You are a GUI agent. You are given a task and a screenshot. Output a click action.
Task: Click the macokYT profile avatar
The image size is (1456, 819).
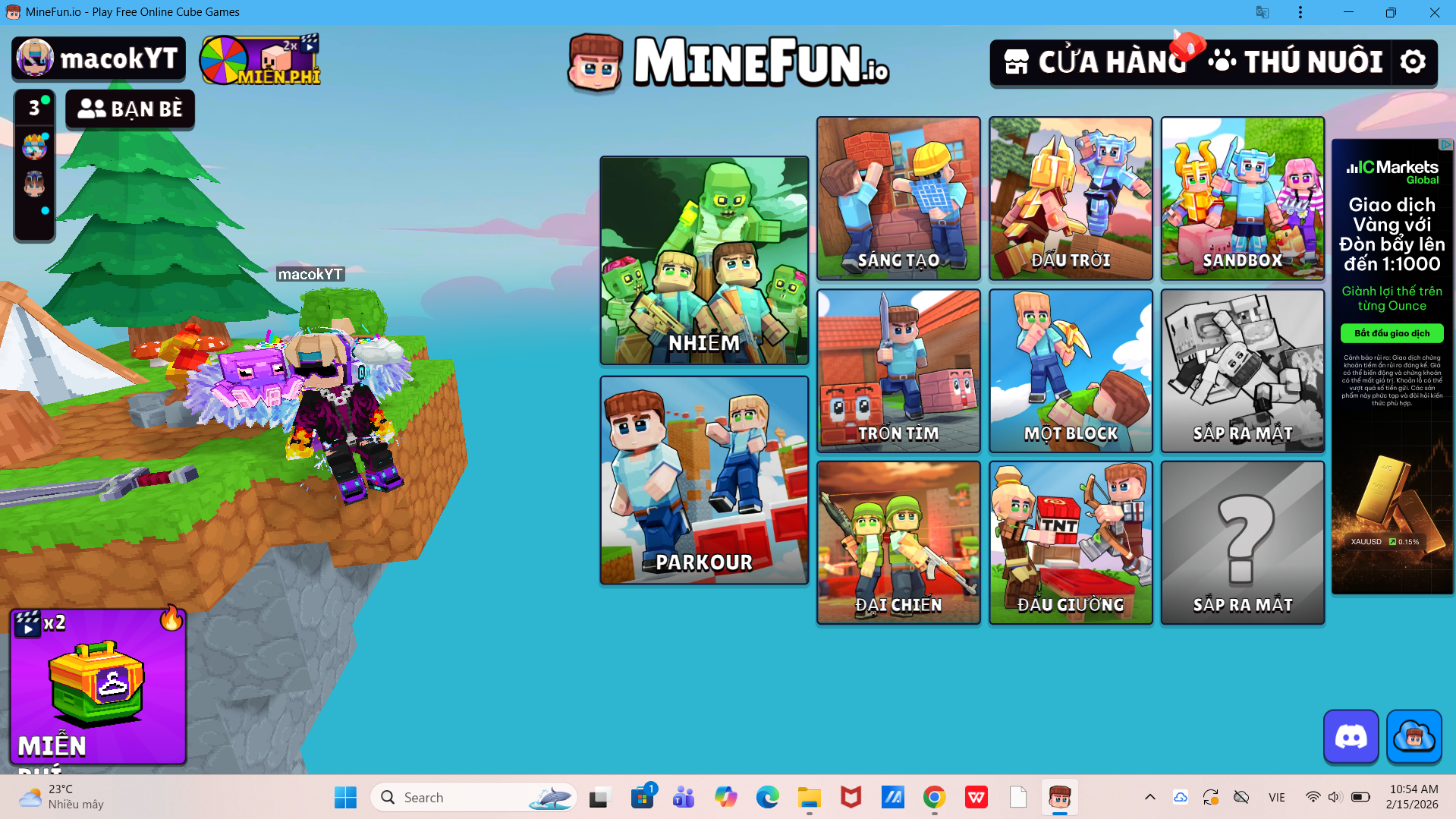pos(35,58)
